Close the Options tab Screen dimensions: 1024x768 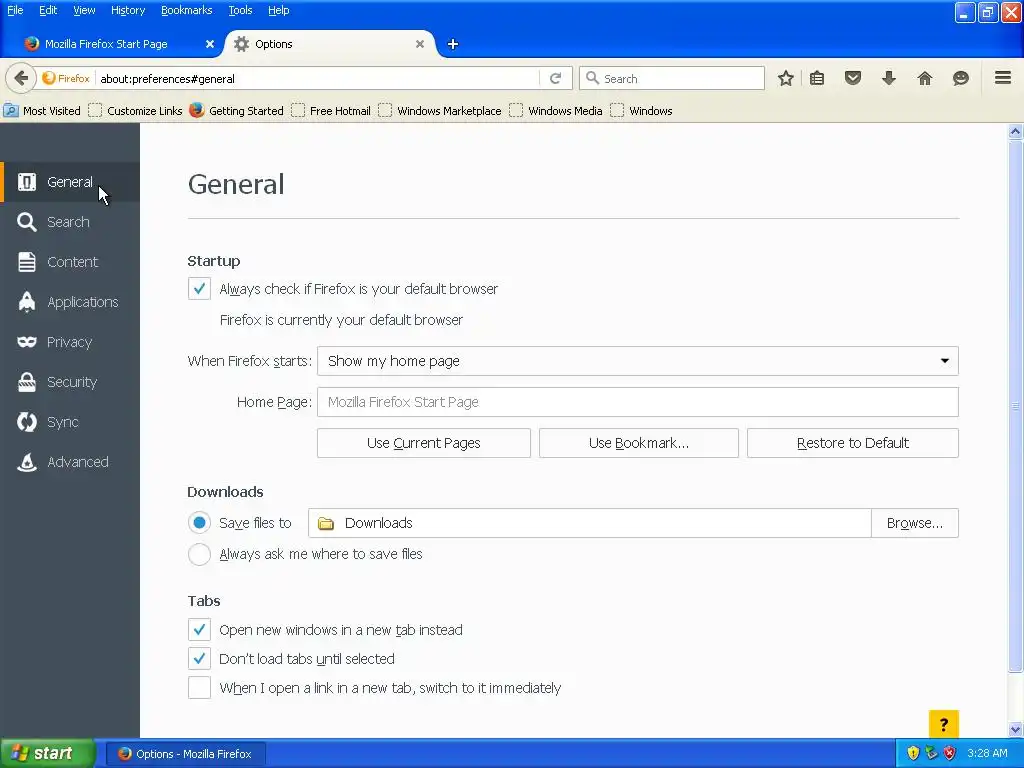pos(420,44)
